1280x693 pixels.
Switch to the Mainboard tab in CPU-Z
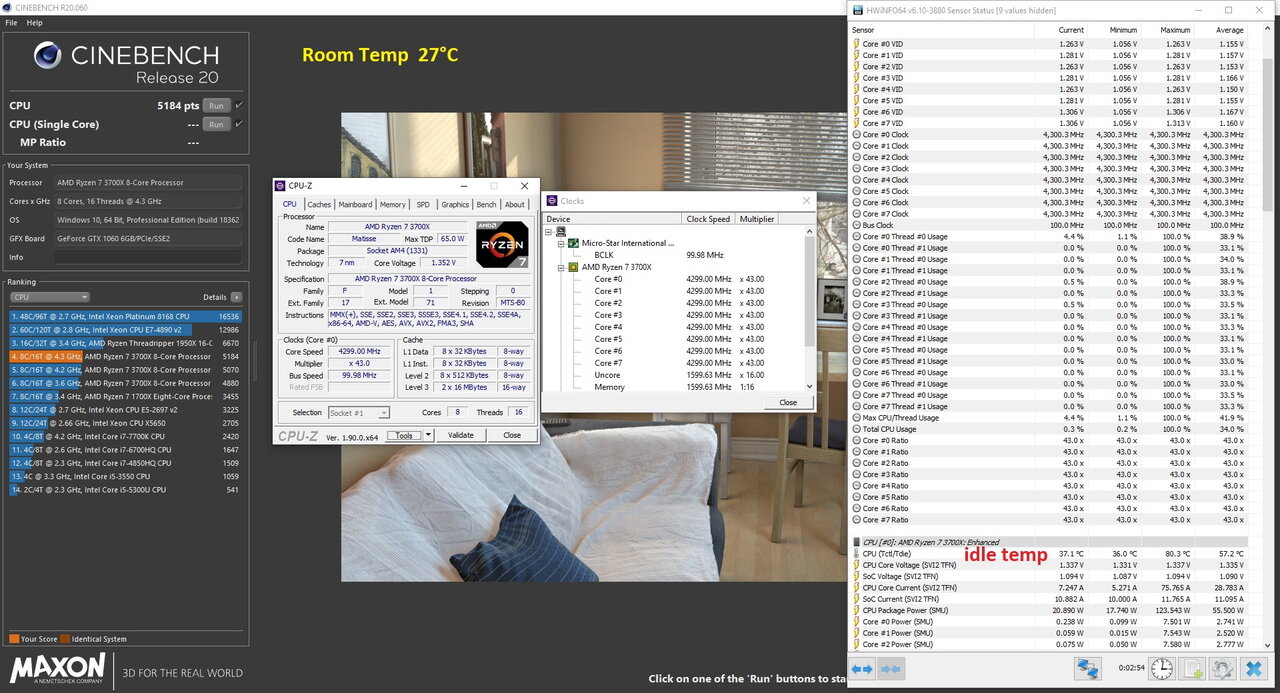coord(355,204)
